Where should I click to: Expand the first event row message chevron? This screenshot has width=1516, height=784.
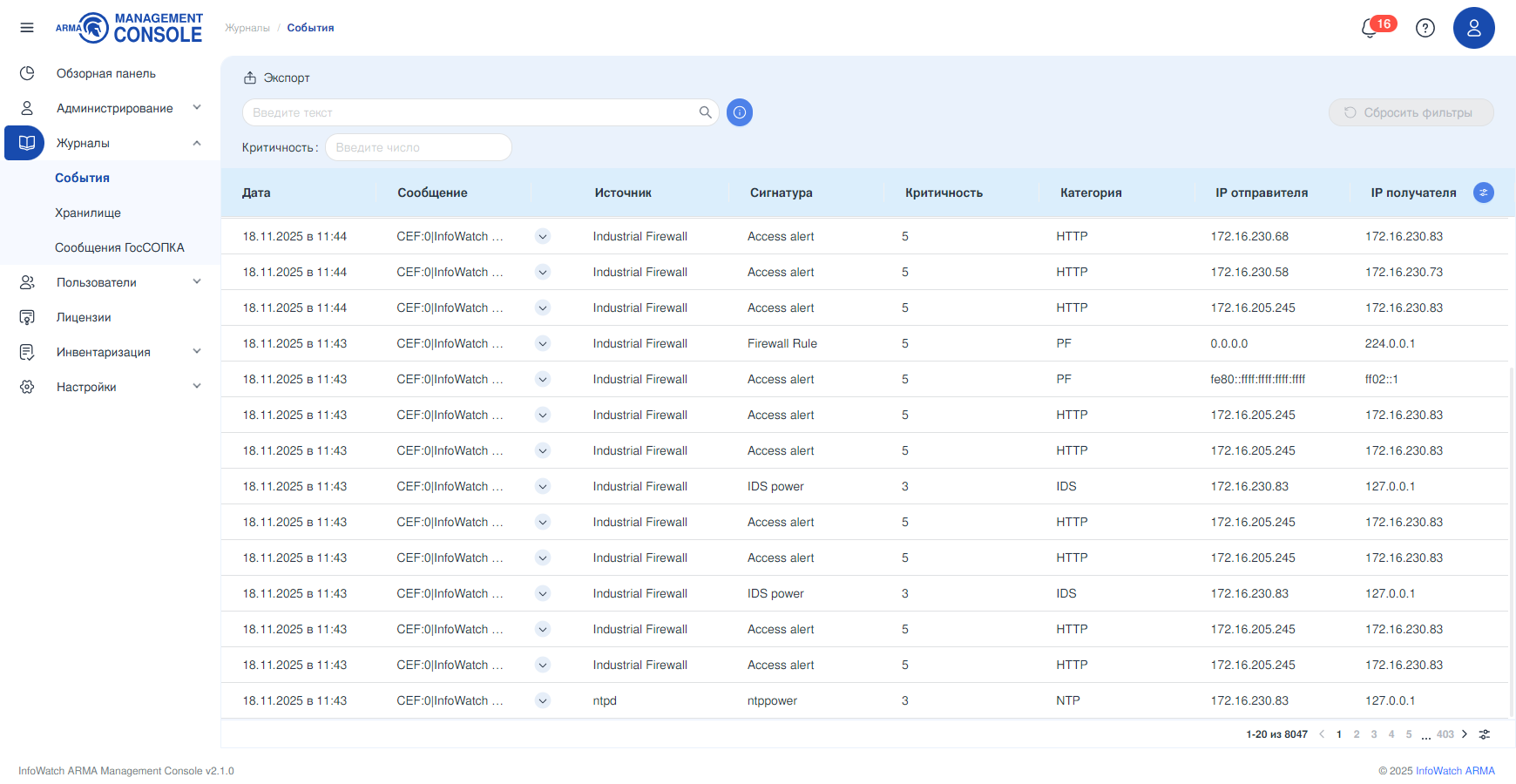point(543,236)
